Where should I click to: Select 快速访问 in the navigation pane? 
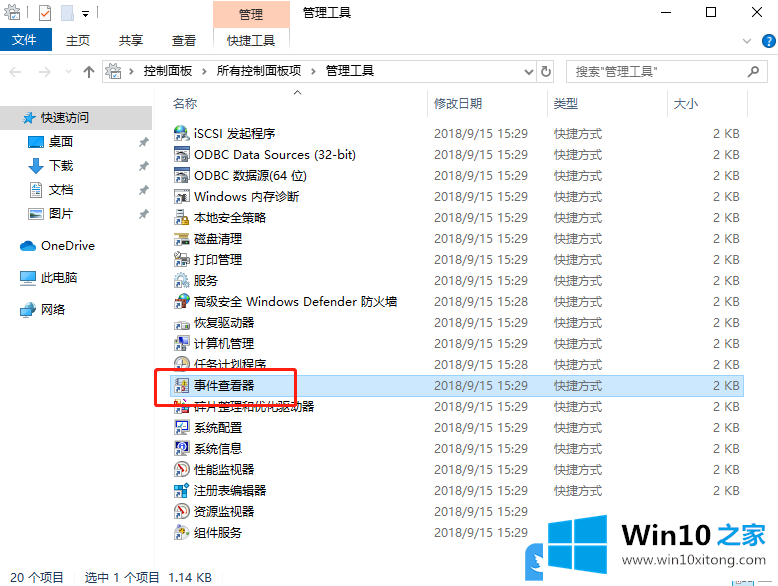[76, 118]
